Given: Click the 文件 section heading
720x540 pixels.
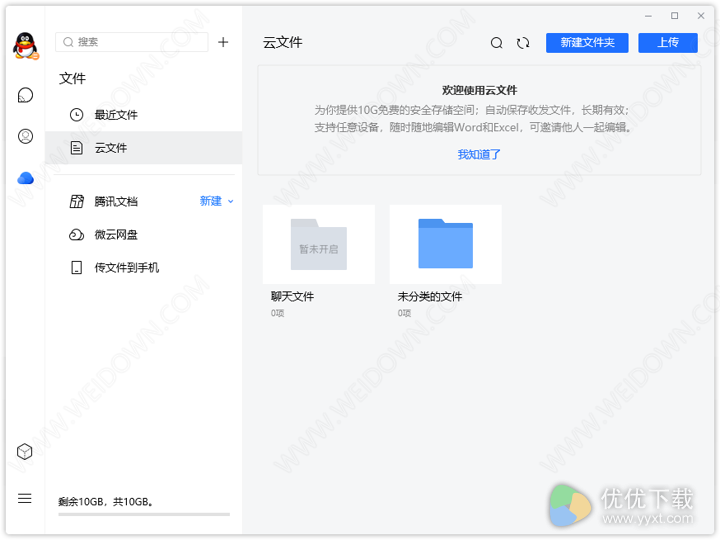Looking at the screenshot, I should coord(72,79).
